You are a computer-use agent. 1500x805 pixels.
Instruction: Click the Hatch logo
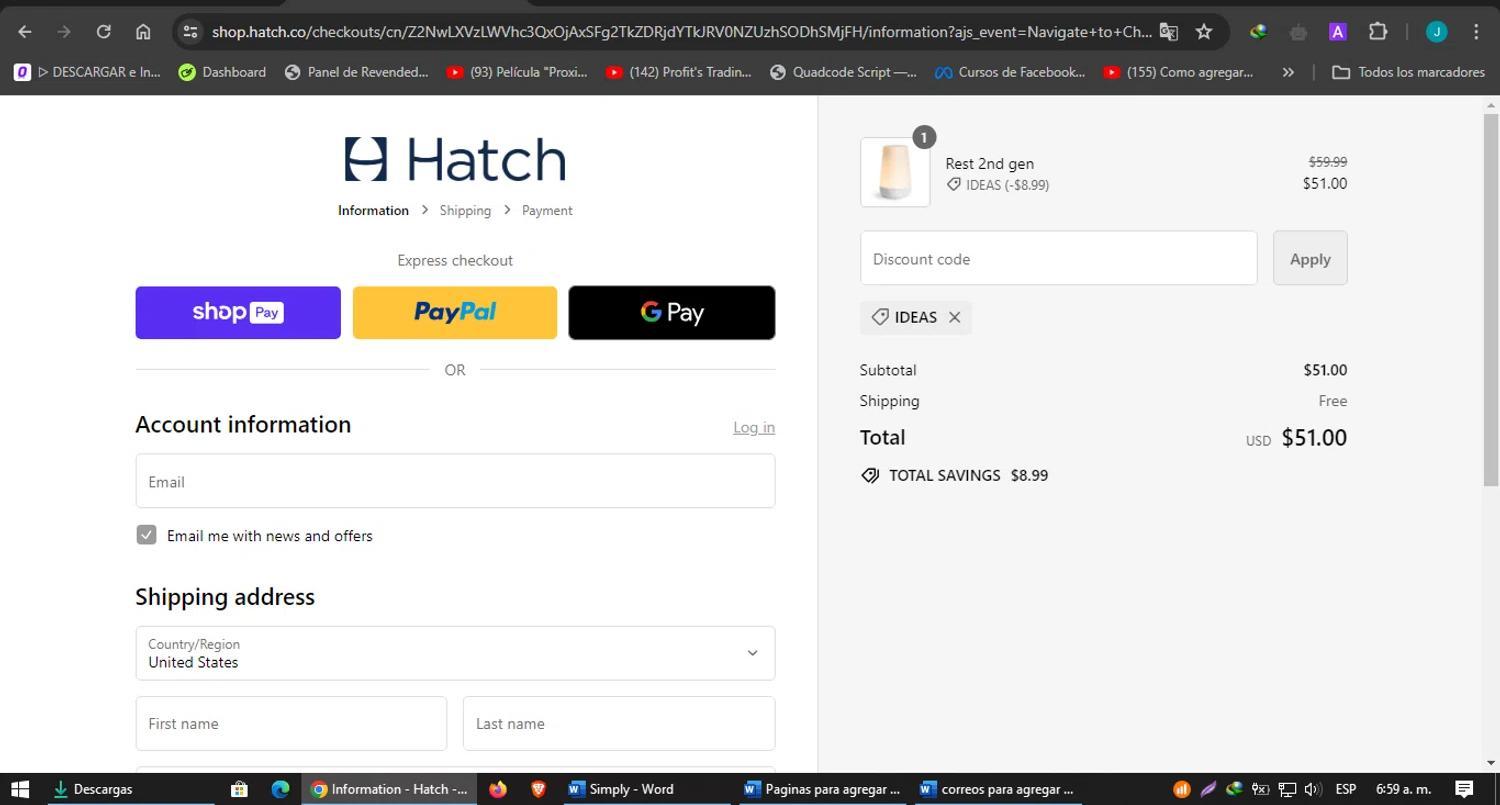455,159
